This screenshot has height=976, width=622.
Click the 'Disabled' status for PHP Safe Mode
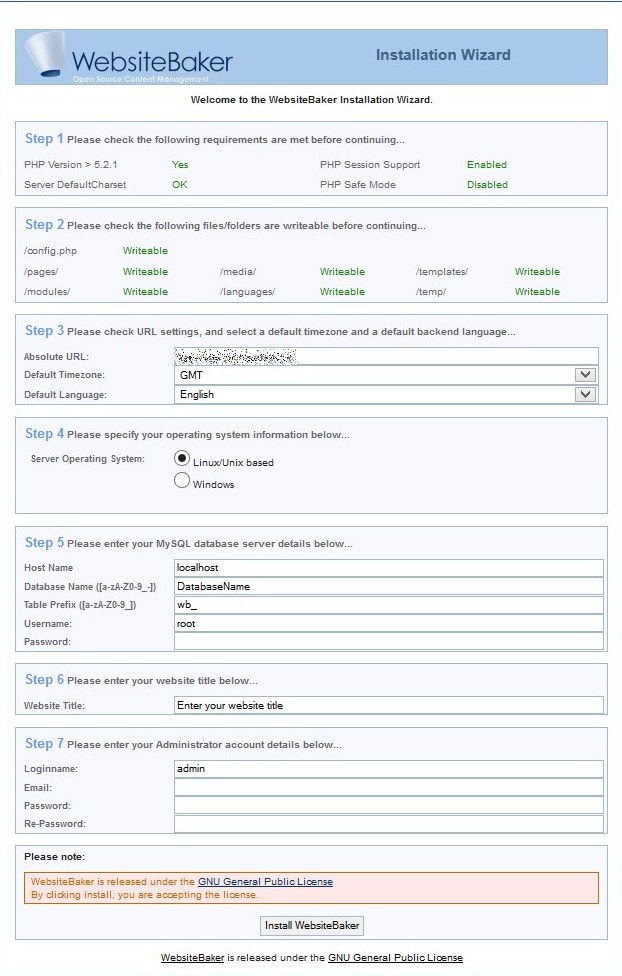coord(488,184)
